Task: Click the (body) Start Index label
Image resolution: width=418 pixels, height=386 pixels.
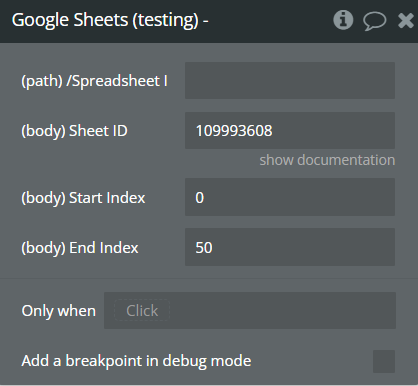Action: [83, 198]
